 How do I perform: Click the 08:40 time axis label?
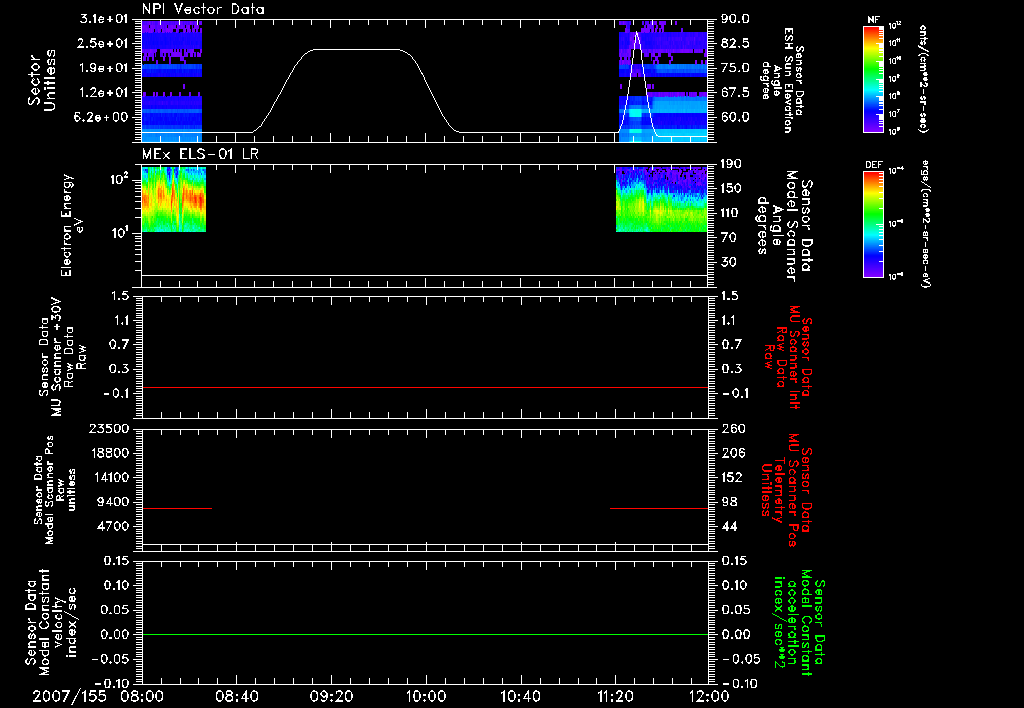click(x=236, y=696)
